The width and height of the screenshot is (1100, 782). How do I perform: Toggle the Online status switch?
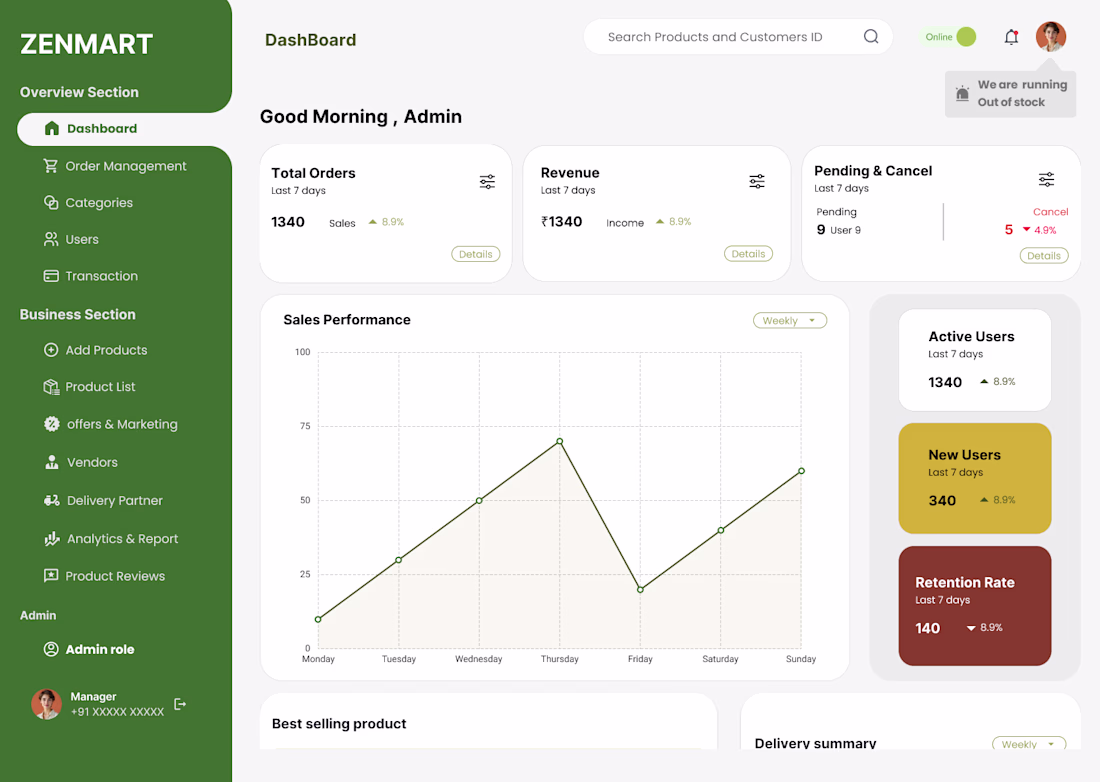[948, 36]
